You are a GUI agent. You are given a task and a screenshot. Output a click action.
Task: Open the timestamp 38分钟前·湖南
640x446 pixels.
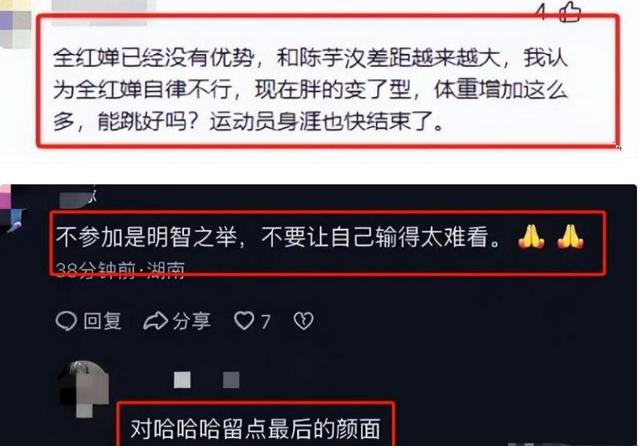pyautogui.click(x=120, y=270)
